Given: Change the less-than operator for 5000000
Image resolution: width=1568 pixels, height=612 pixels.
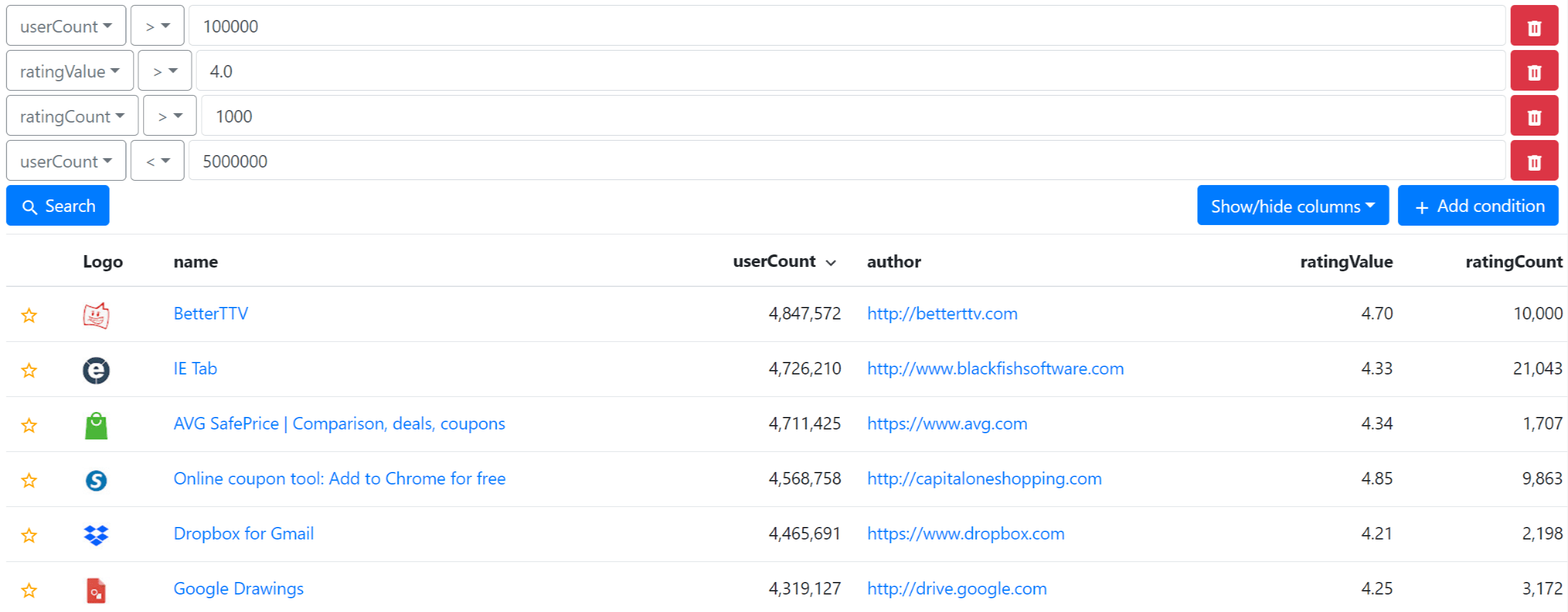Looking at the screenshot, I should coord(157,161).
